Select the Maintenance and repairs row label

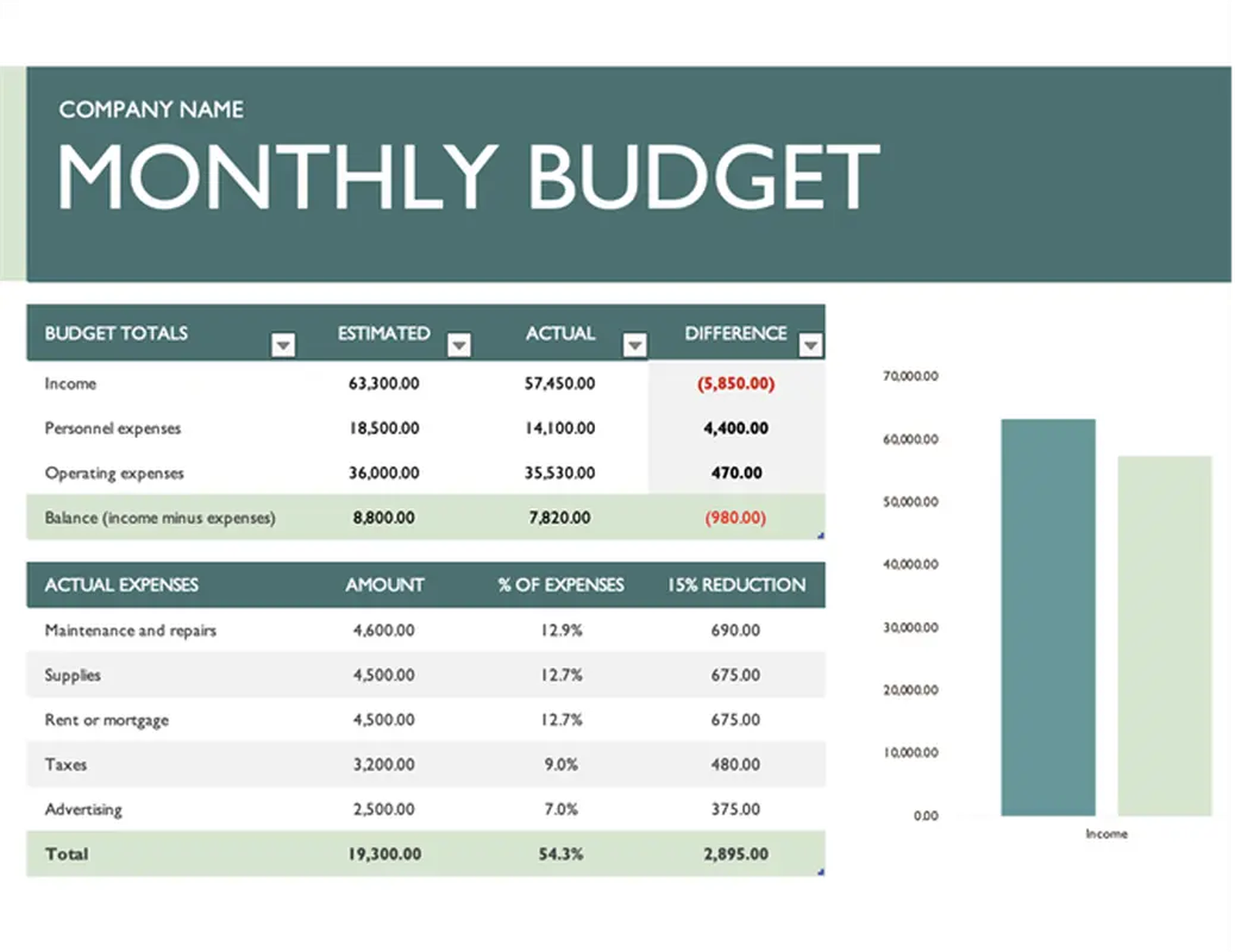click(x=130, y=630)
